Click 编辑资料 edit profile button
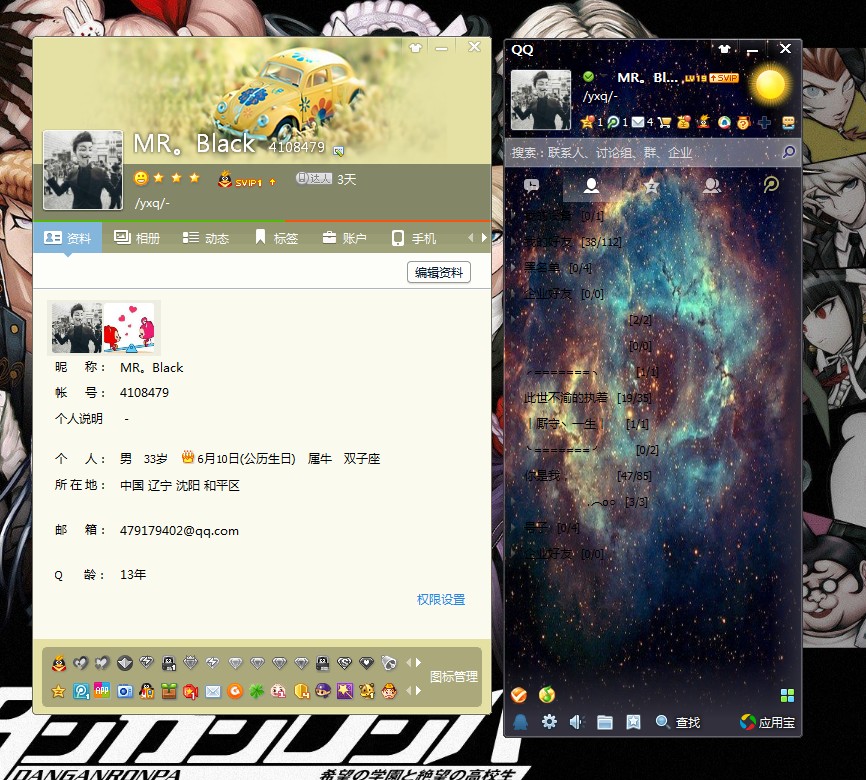The height and width of the screenshot is (780, 866). tap(439, 272)
